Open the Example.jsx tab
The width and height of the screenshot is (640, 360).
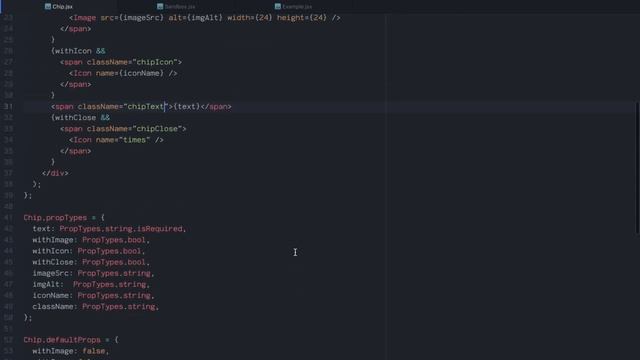(x=293, y=7)
